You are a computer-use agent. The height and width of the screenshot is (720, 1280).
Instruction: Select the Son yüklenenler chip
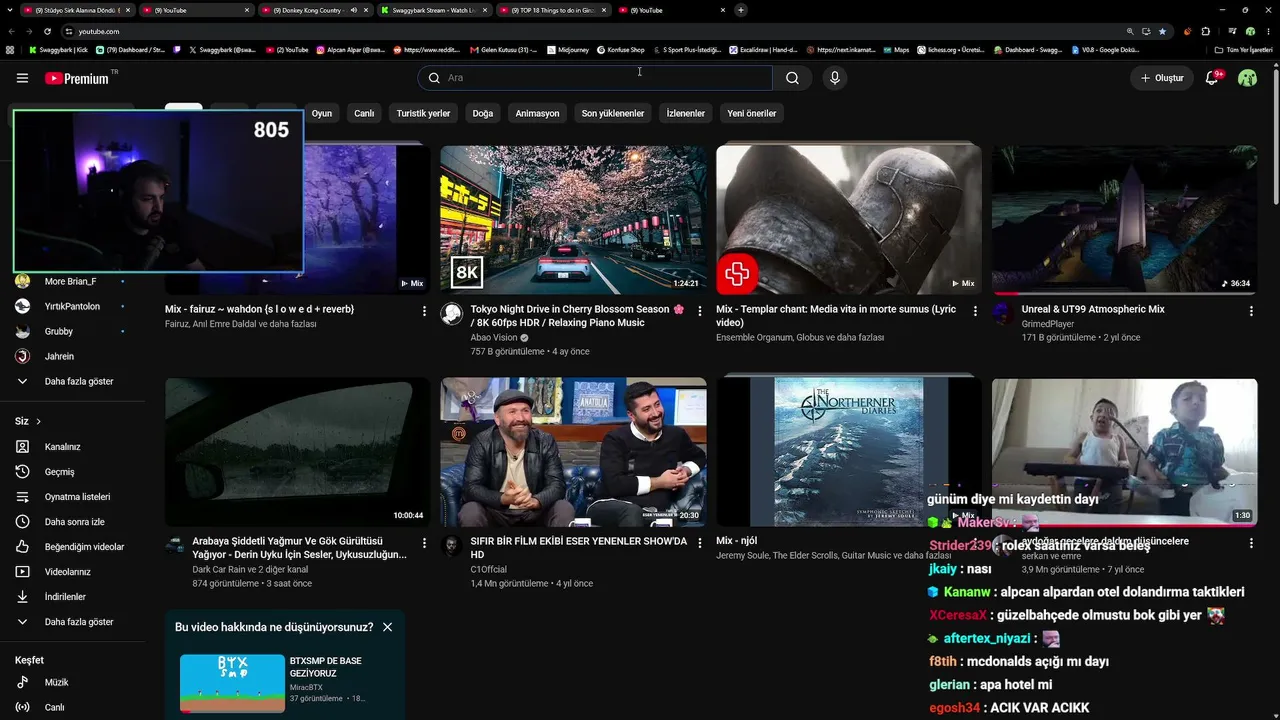point(613,113)
